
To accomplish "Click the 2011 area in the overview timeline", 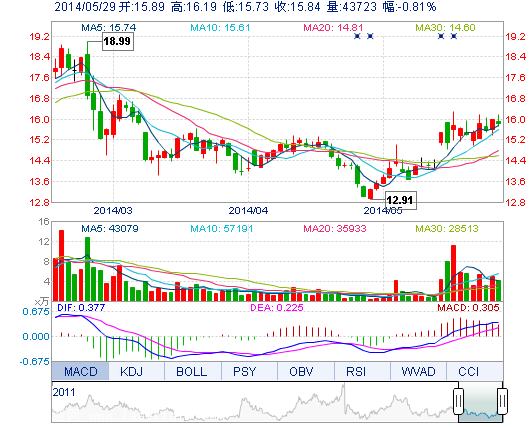I will (x=64, y=392).
